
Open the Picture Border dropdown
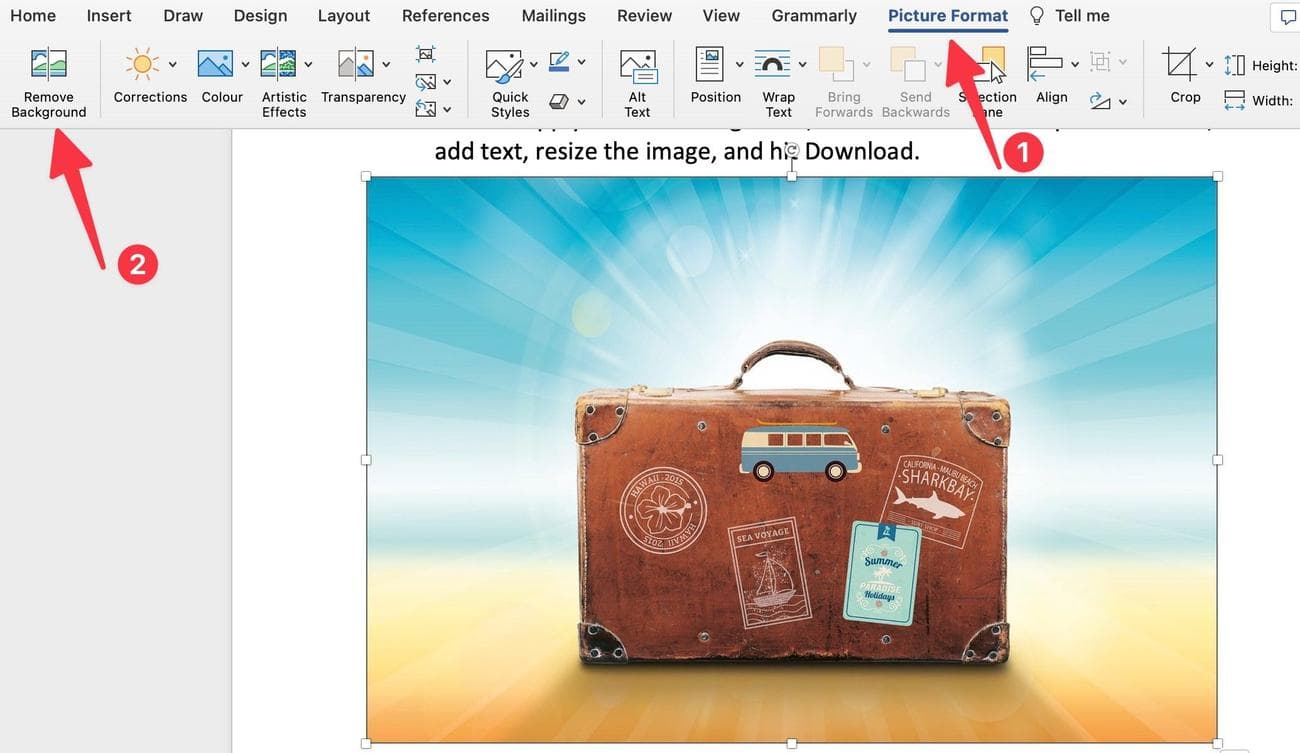click(x=580, y=62)
